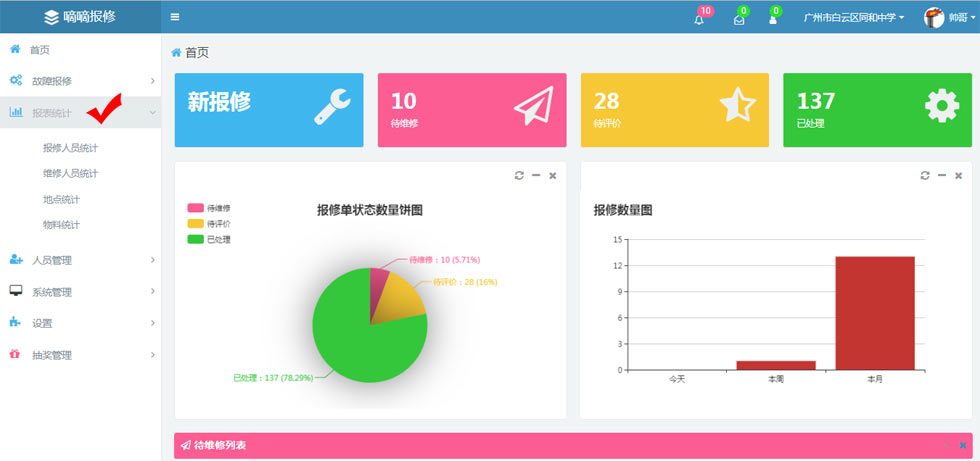Click the 嘀嘀报修 logo
The height and width of the screenshot is (461, 980).
80,17
